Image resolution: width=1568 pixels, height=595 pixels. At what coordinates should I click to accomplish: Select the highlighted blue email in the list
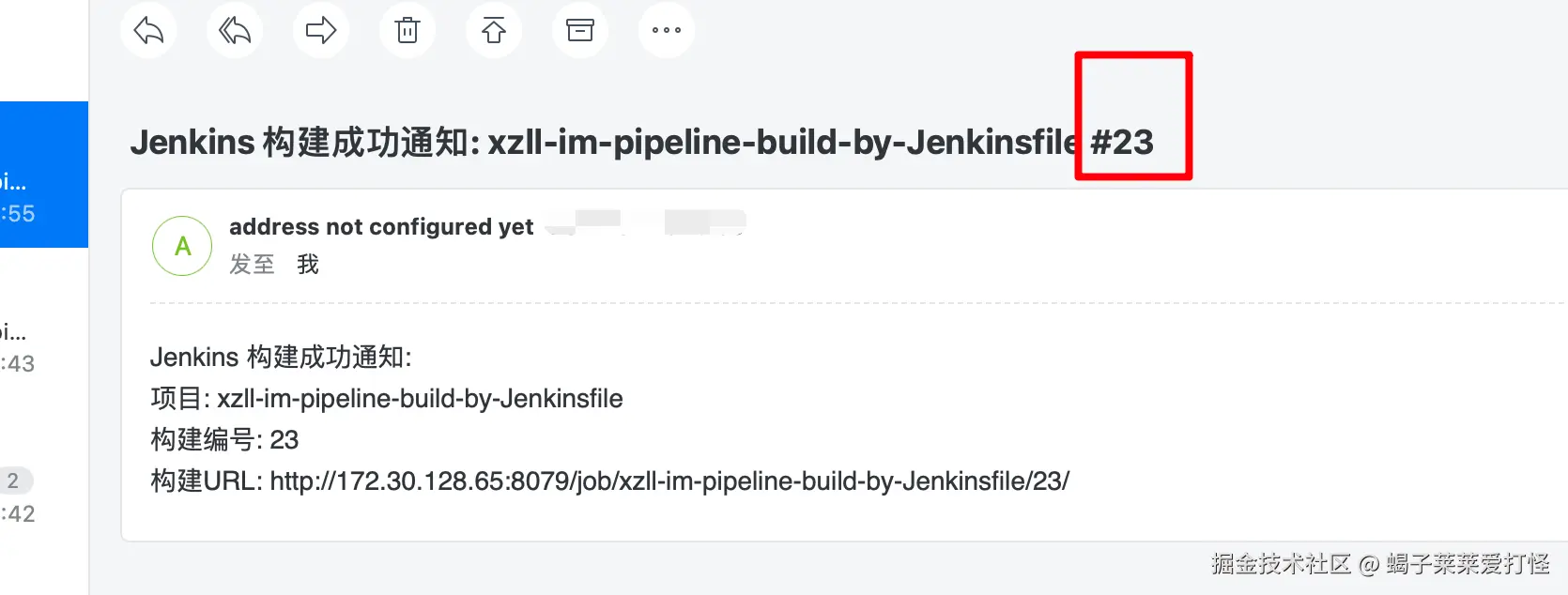click(43, 175)
